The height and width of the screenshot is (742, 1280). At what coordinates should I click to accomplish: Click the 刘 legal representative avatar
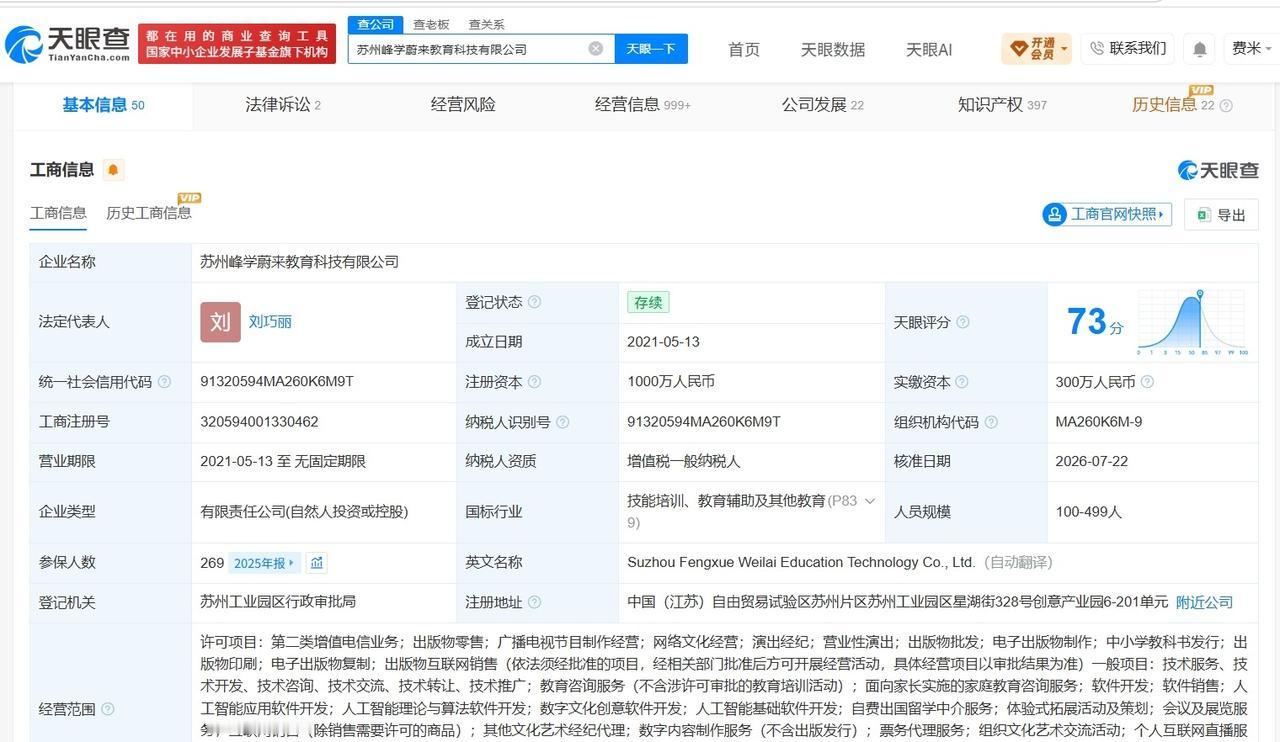tap(220, 322)
